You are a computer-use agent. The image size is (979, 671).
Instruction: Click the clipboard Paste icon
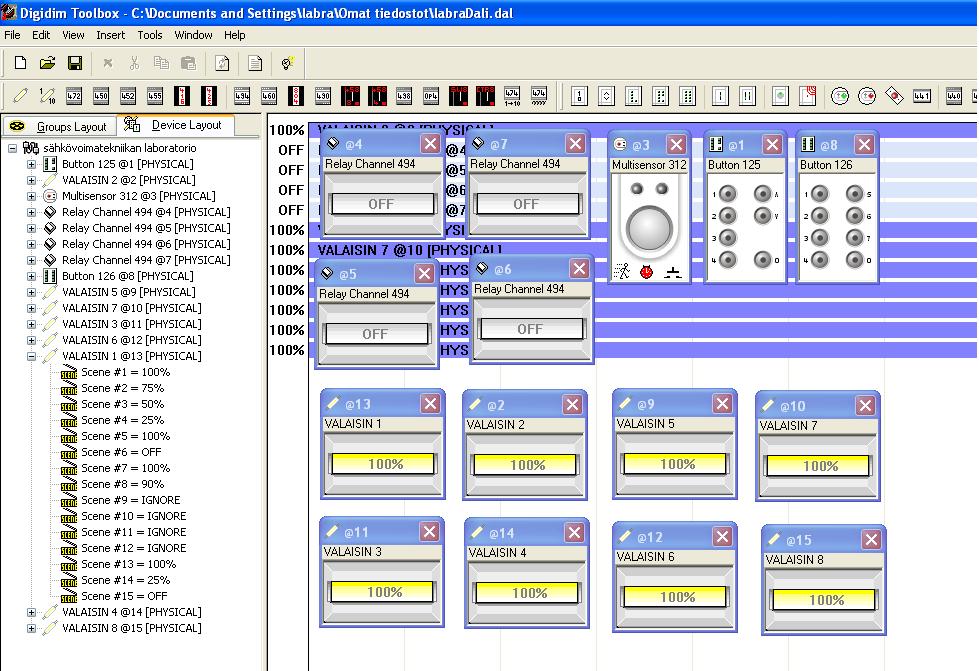(188, 62)
